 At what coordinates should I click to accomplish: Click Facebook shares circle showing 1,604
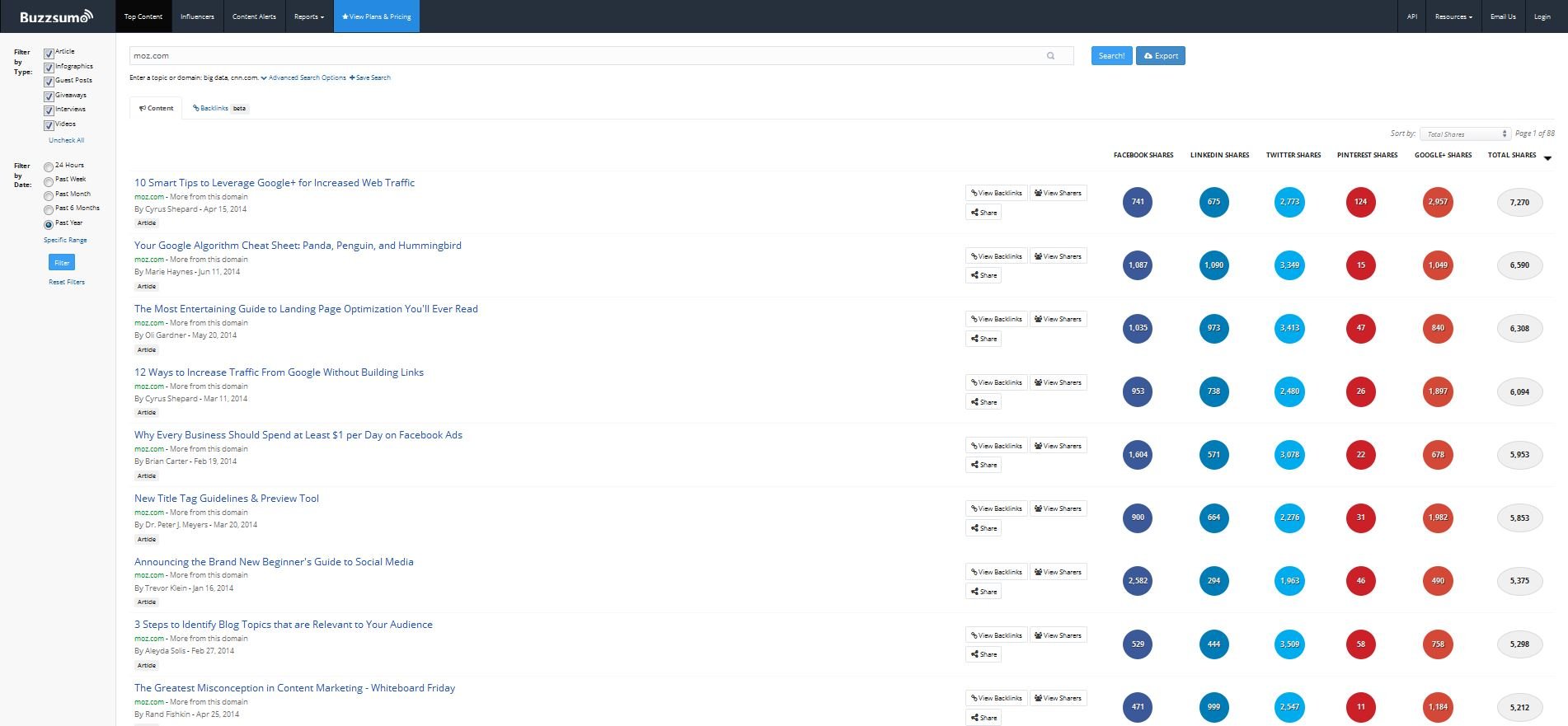tap(1138, 455)
